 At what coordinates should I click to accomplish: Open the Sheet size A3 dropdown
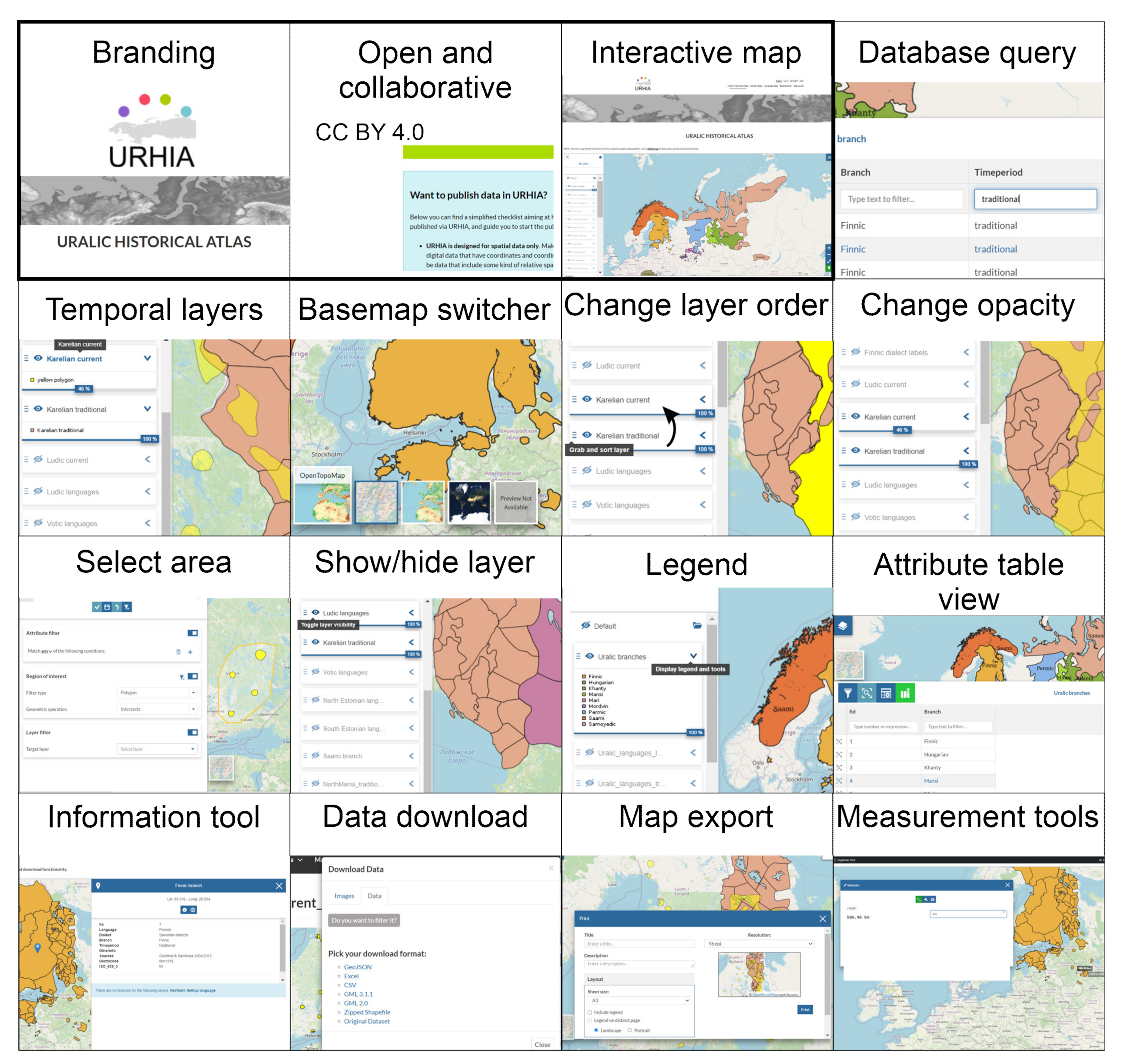click(x=639, y=1000)
